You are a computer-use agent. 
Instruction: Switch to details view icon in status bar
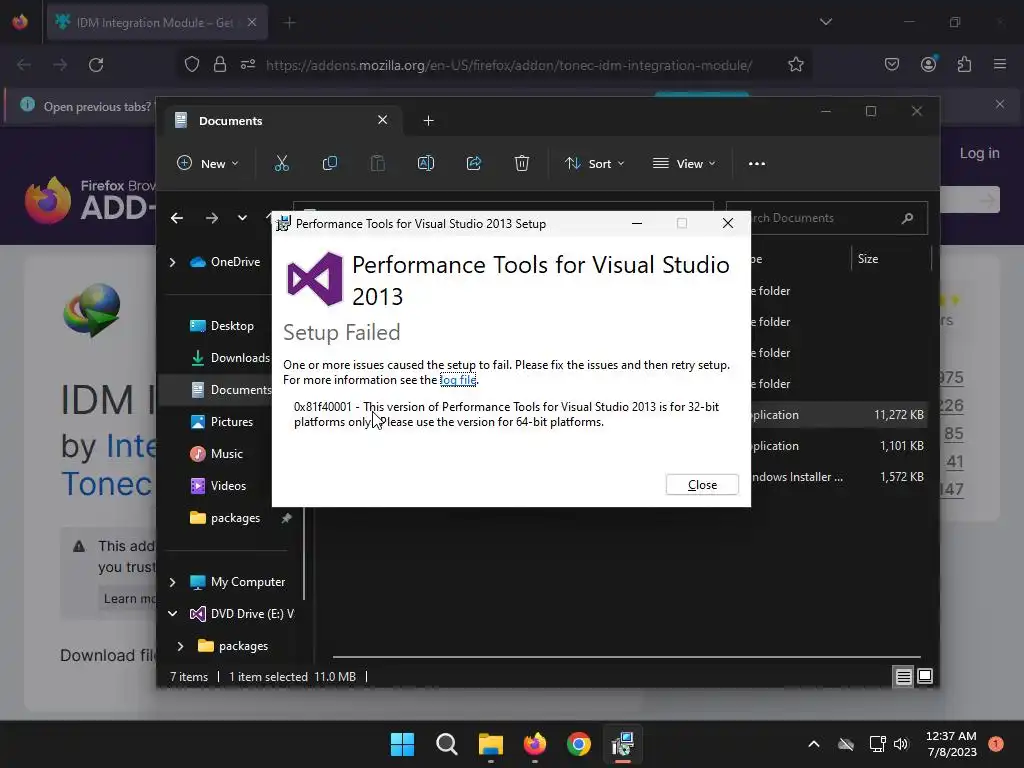click(903, 677)
